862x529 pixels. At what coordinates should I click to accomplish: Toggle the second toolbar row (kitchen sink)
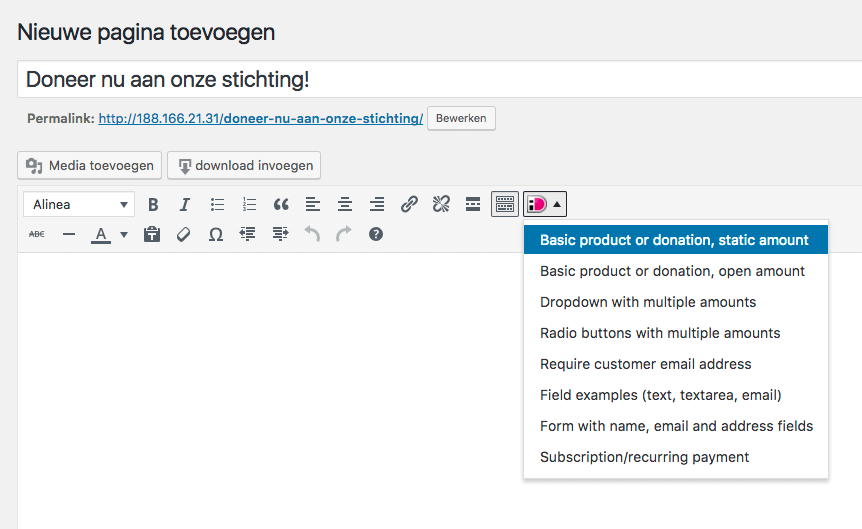(x=505, y=205)
